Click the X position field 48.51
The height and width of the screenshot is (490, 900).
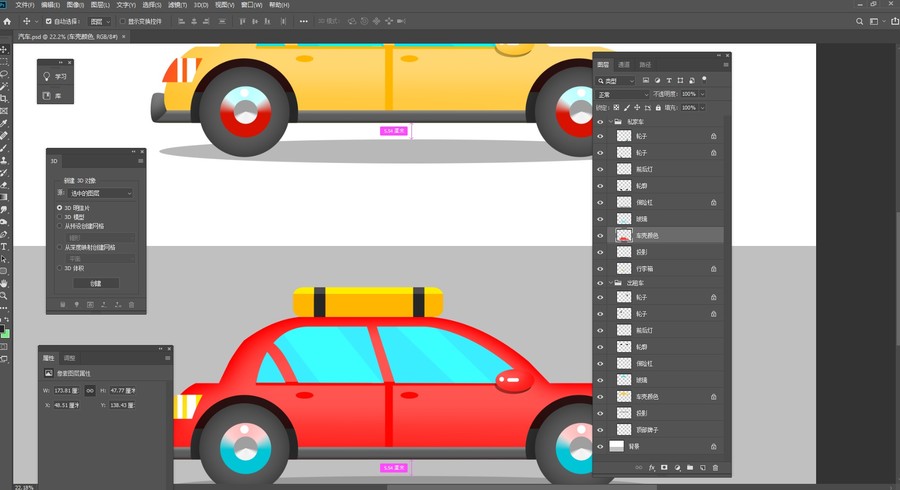tap(66, 405)
